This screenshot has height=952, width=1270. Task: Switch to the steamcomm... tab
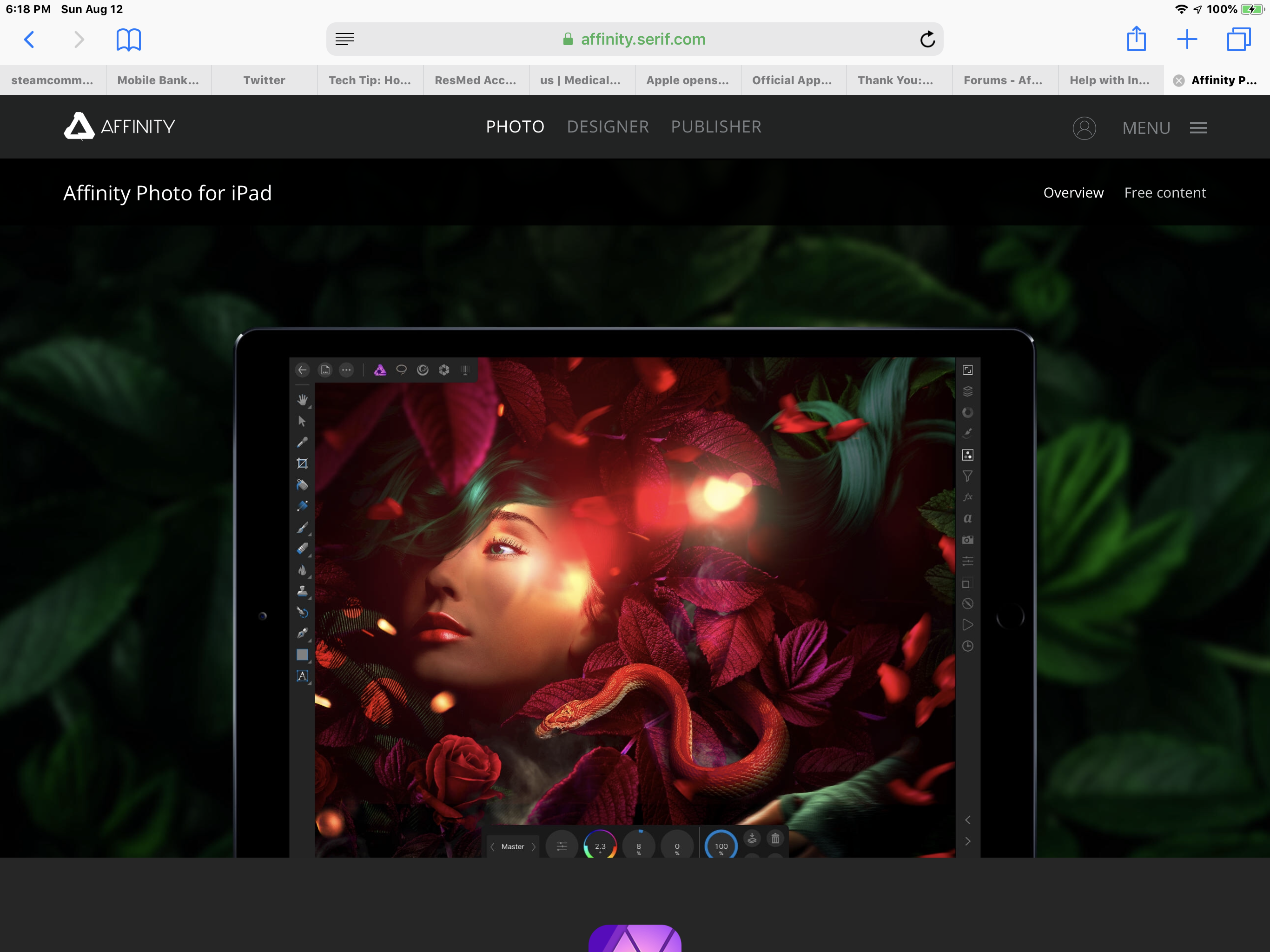tap(52, 80)
